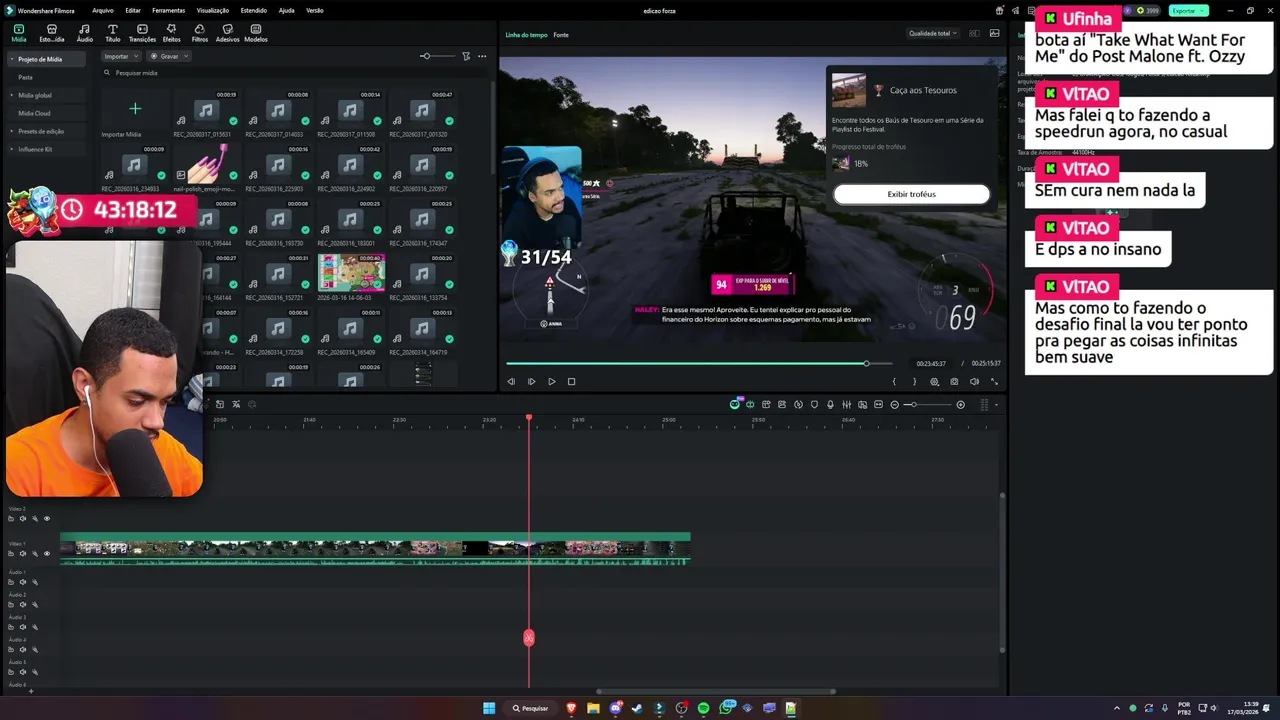Open the Arquivo menu
1280x720 pixels.
[x=102, y=10]
